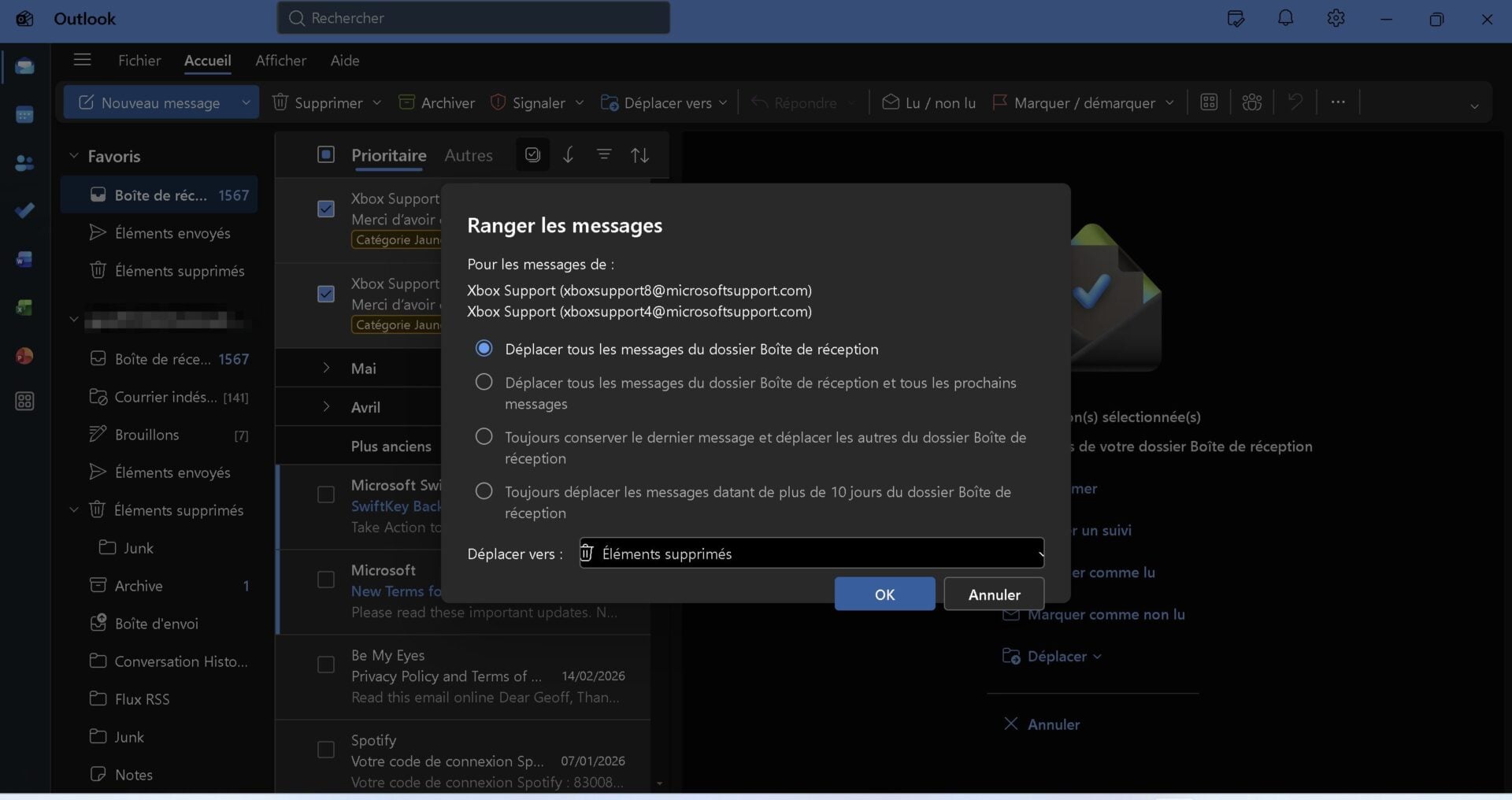Open the more options ellipsis icon

(x=1338, y=102)
